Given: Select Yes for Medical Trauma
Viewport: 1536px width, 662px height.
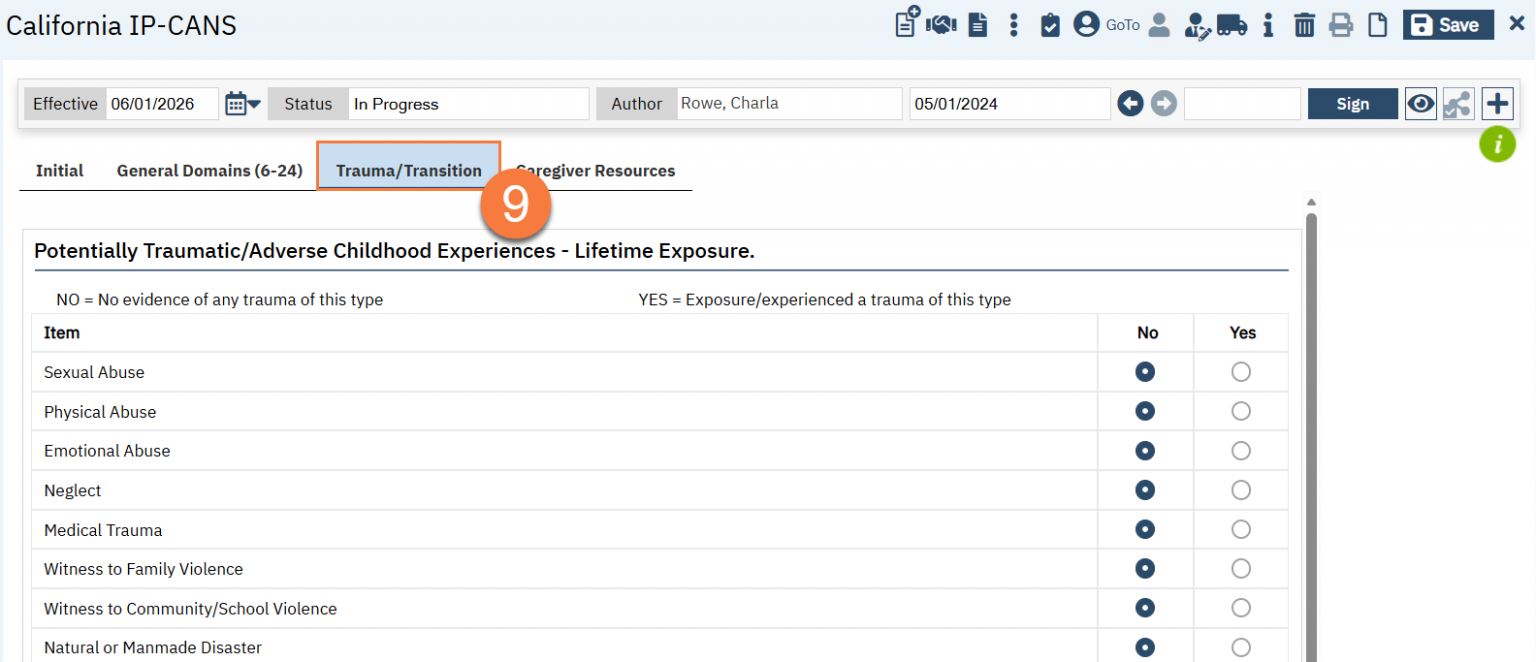Looking at the screenshot, I should pos(1241,529).
